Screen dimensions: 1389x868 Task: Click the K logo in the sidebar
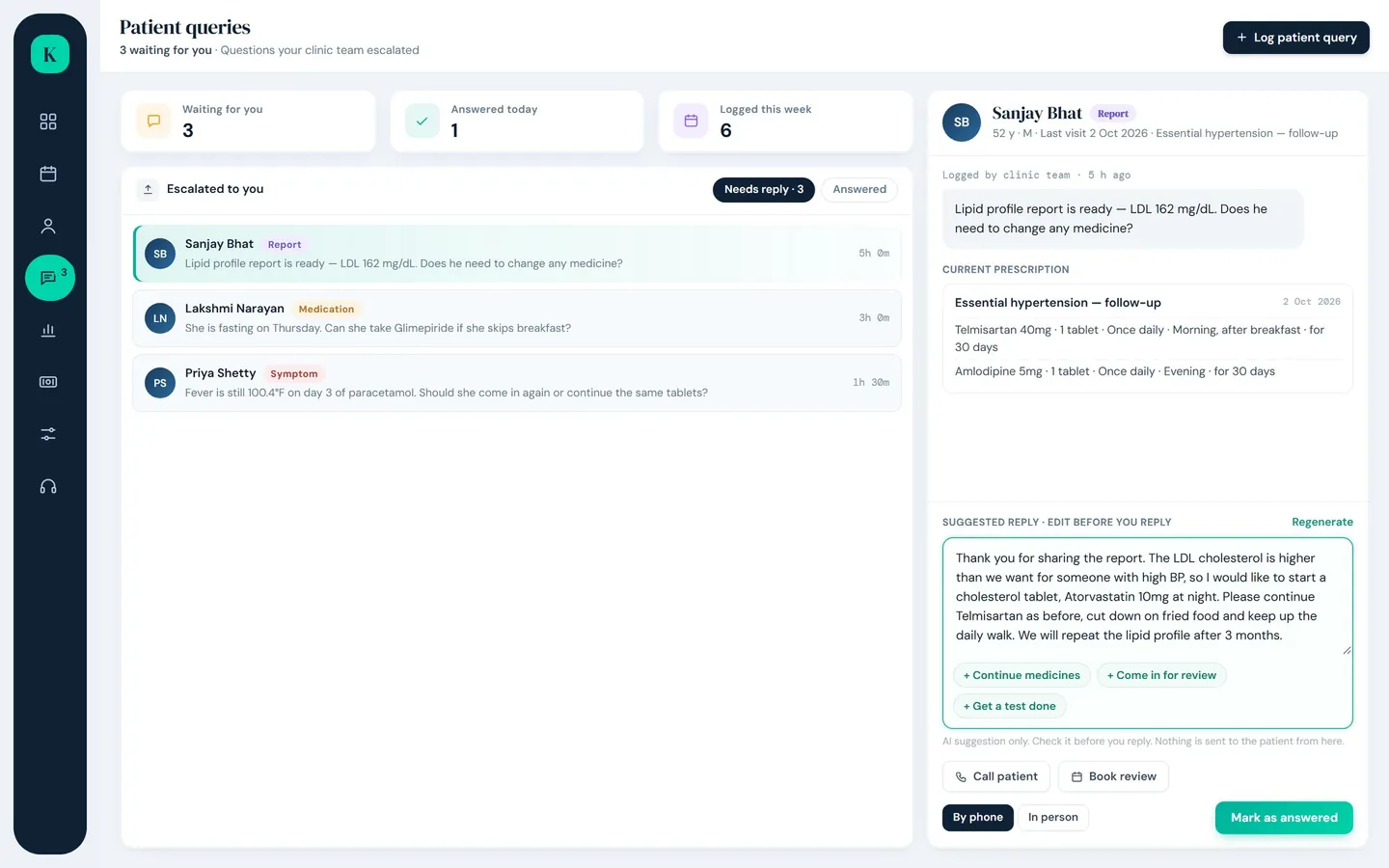coord(50,54)
